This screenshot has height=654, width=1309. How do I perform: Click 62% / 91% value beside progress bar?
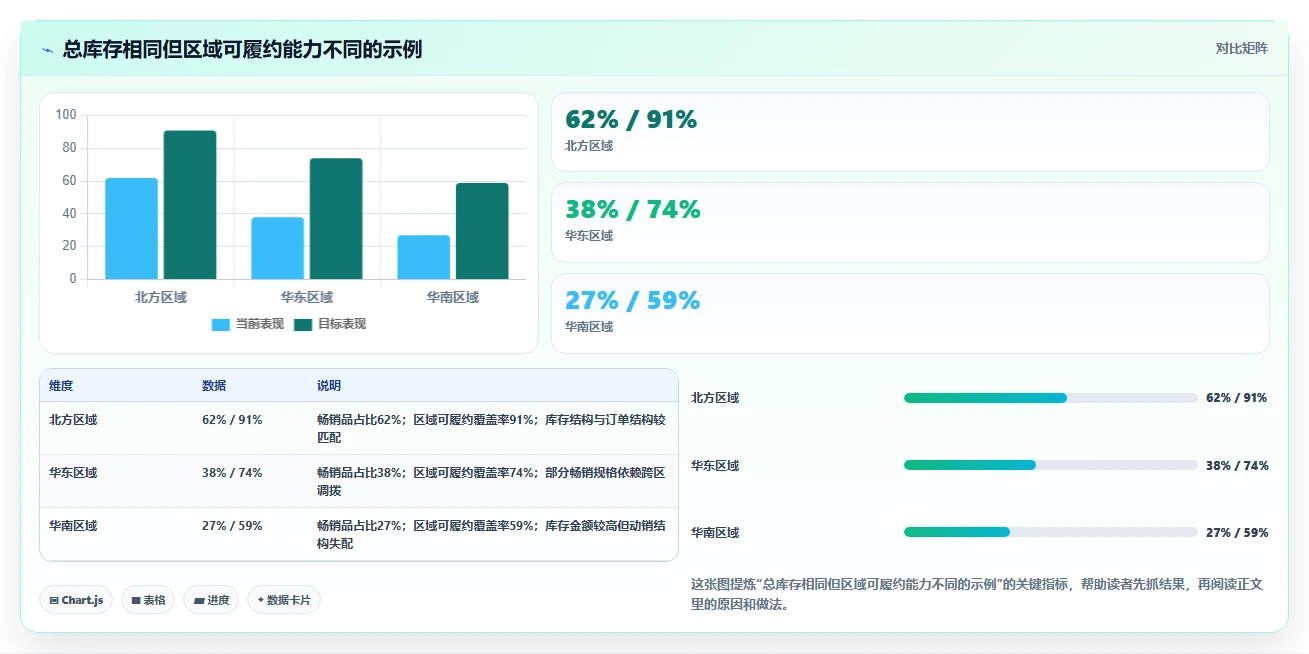(1237, 398)
